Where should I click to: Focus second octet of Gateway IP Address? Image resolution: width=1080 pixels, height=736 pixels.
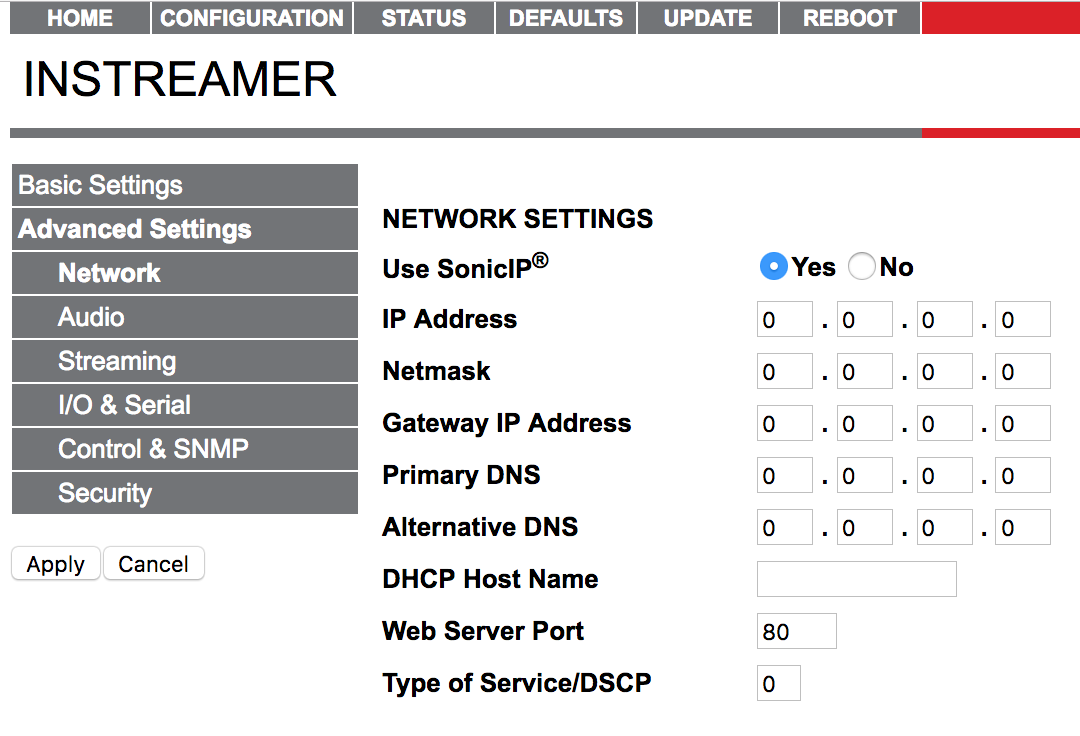coord(864,423)
